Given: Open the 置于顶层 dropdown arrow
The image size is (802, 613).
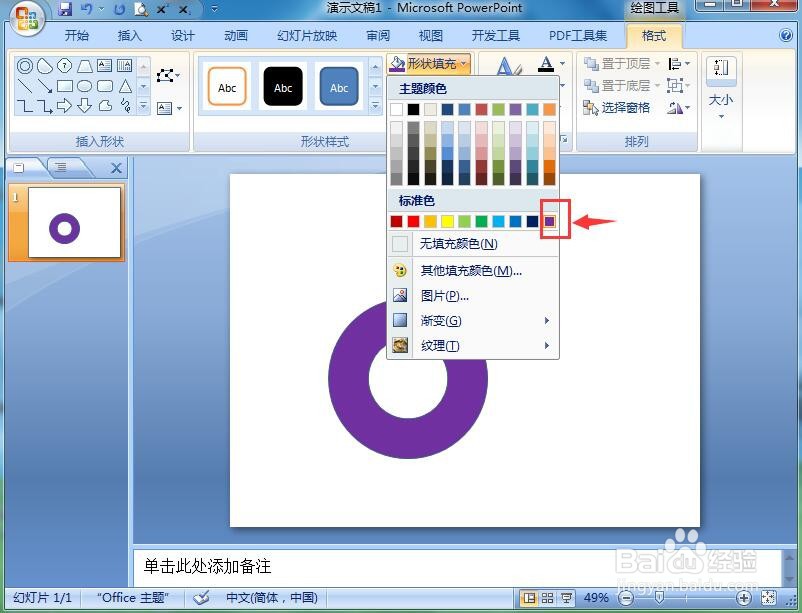Looking at the screenshot, I should 657,63.
